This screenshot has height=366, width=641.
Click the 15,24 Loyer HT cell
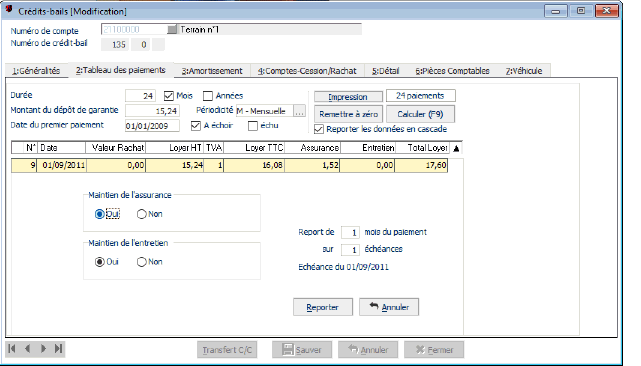(175, 165)
